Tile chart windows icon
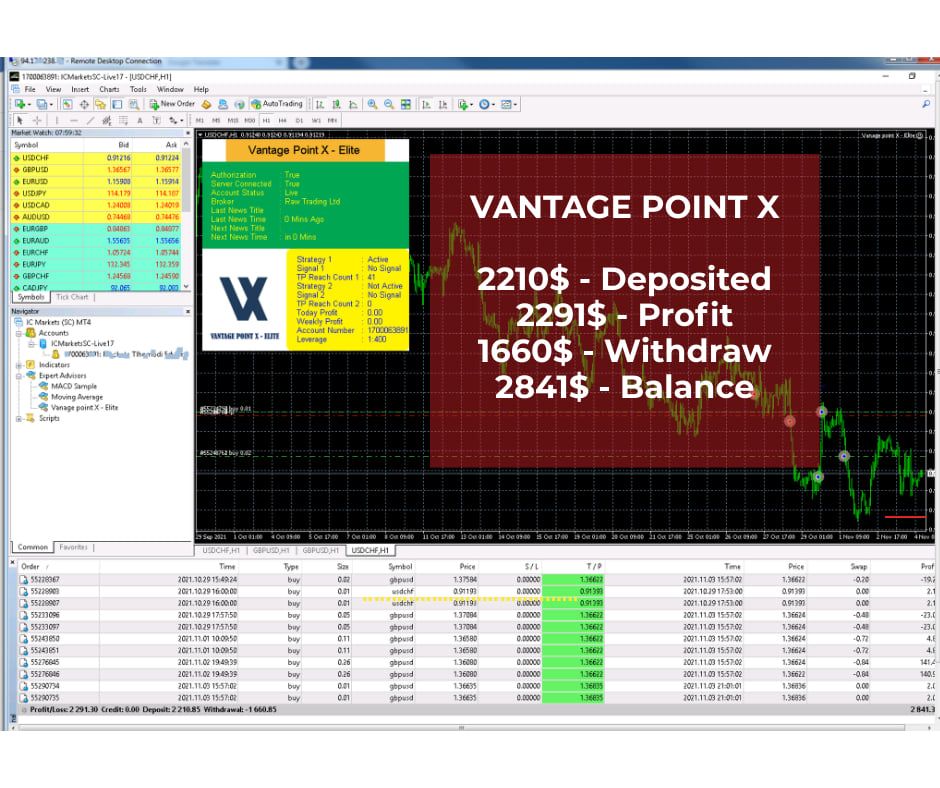Image resolution: width=940 pixels, height=788 pixels. (x=406, y=104)
